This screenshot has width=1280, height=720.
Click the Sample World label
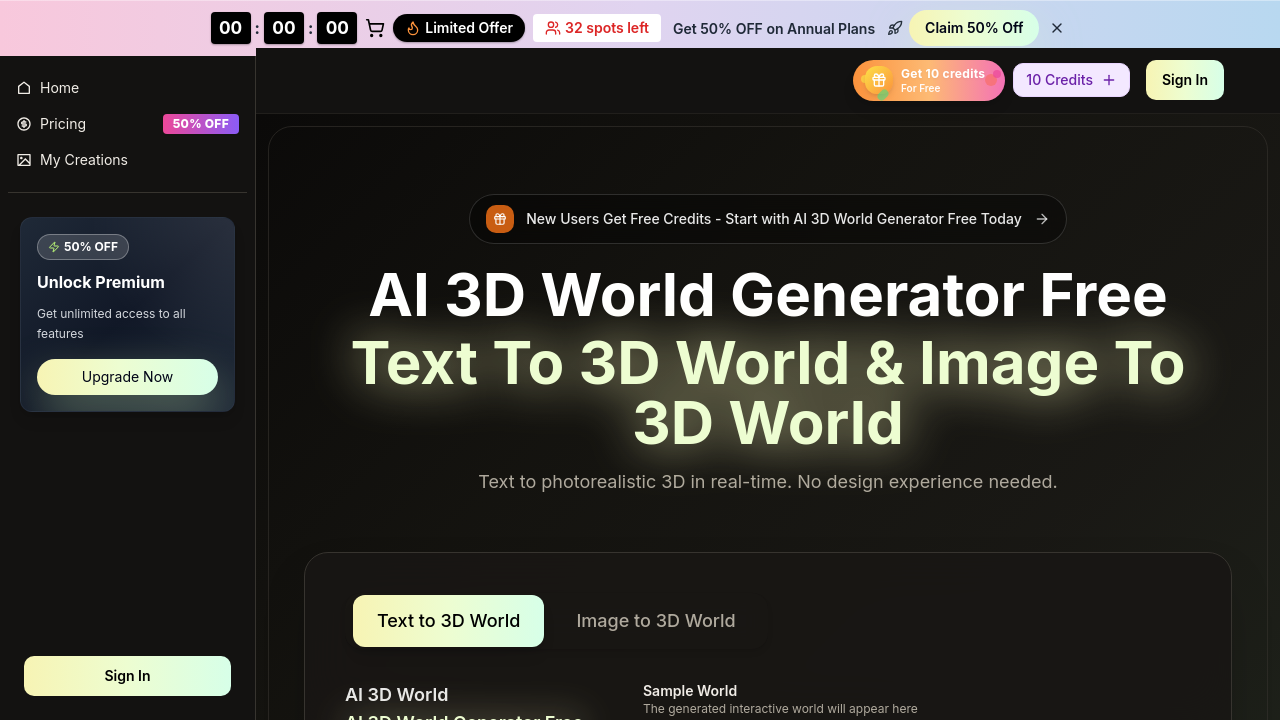click(x=690, y=691)
